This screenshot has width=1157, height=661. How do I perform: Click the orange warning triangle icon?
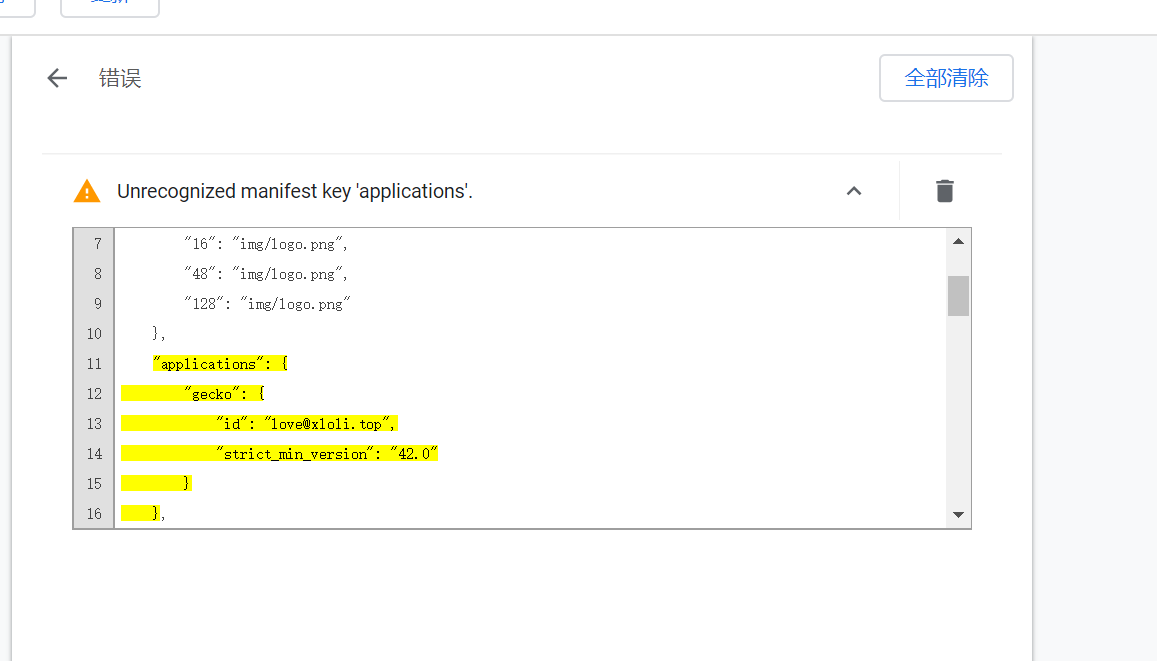pos(87,190)
